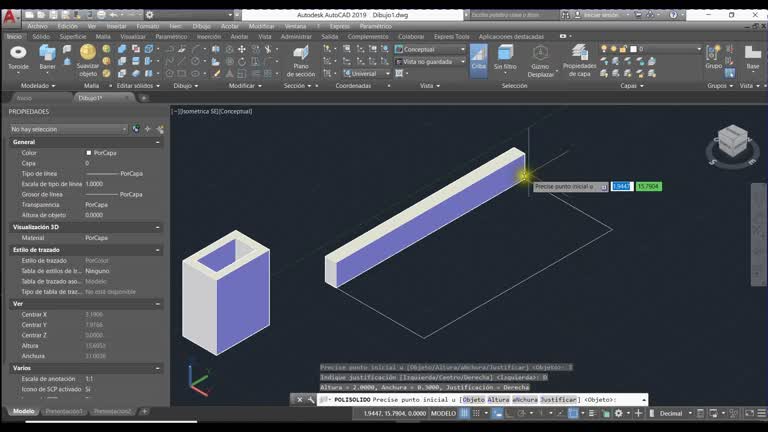
Task: Open the Ventana menu
Action: [x=295, y=26]
